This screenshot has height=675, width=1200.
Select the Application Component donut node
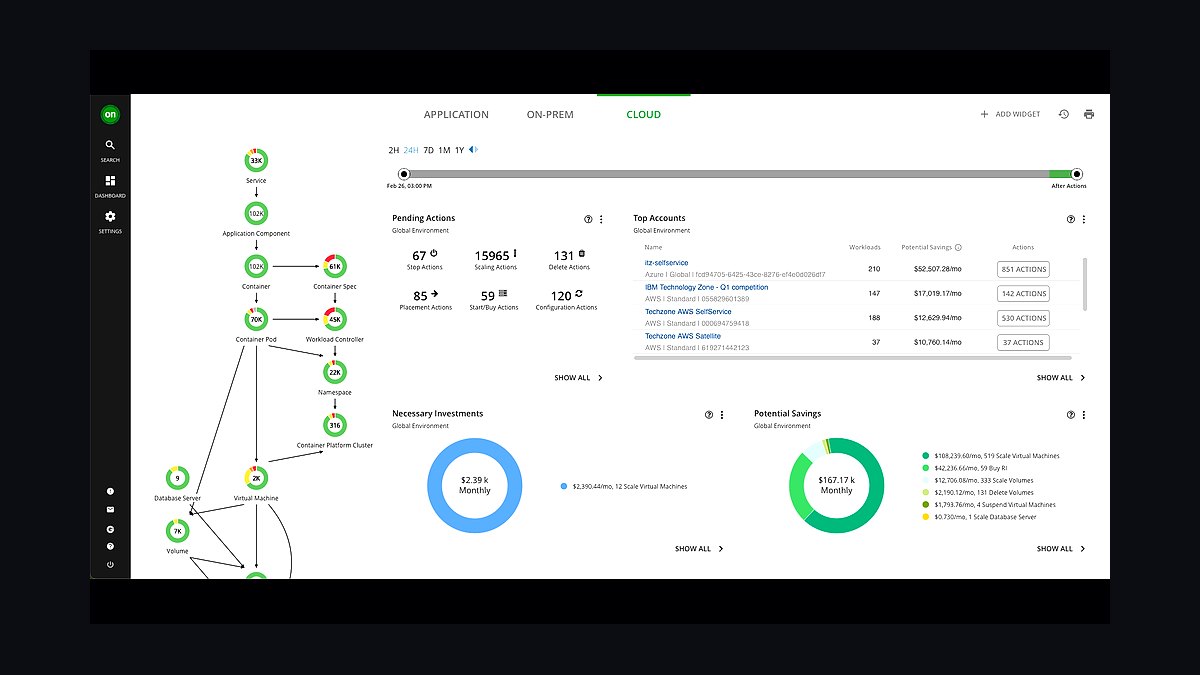pyautogui.click(x=256, y=214)
